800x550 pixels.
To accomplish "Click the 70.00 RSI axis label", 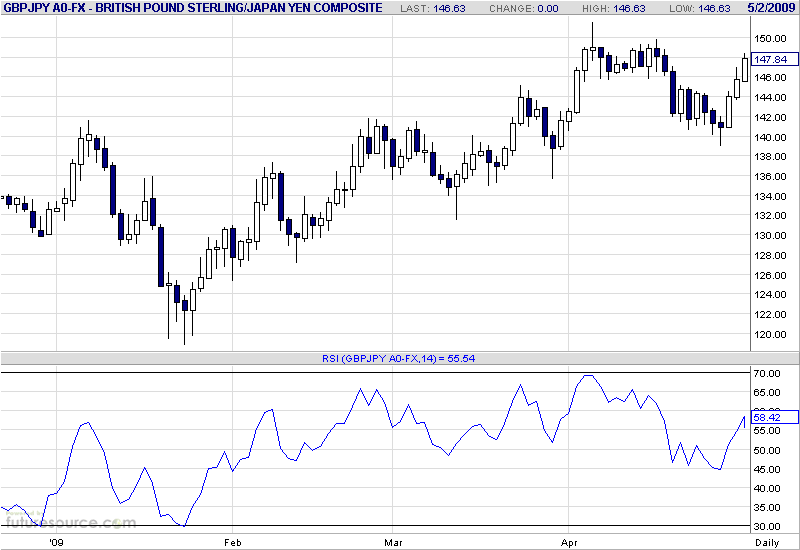I will point(767,373).
